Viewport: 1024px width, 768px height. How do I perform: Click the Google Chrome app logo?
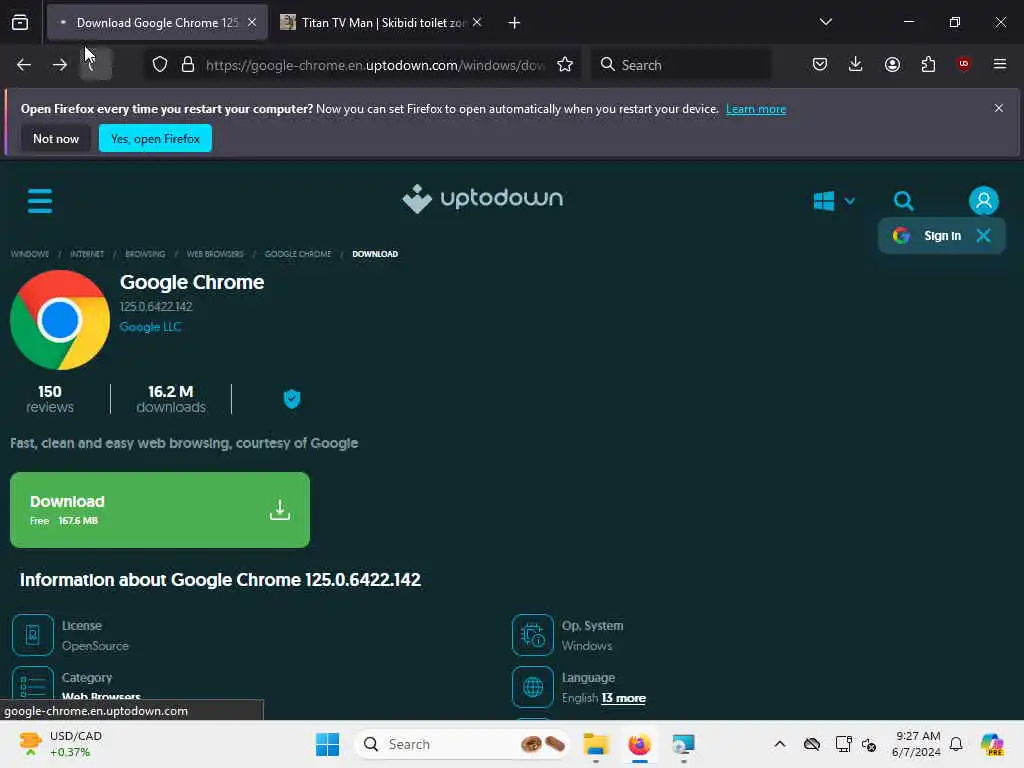click(60, 320)
